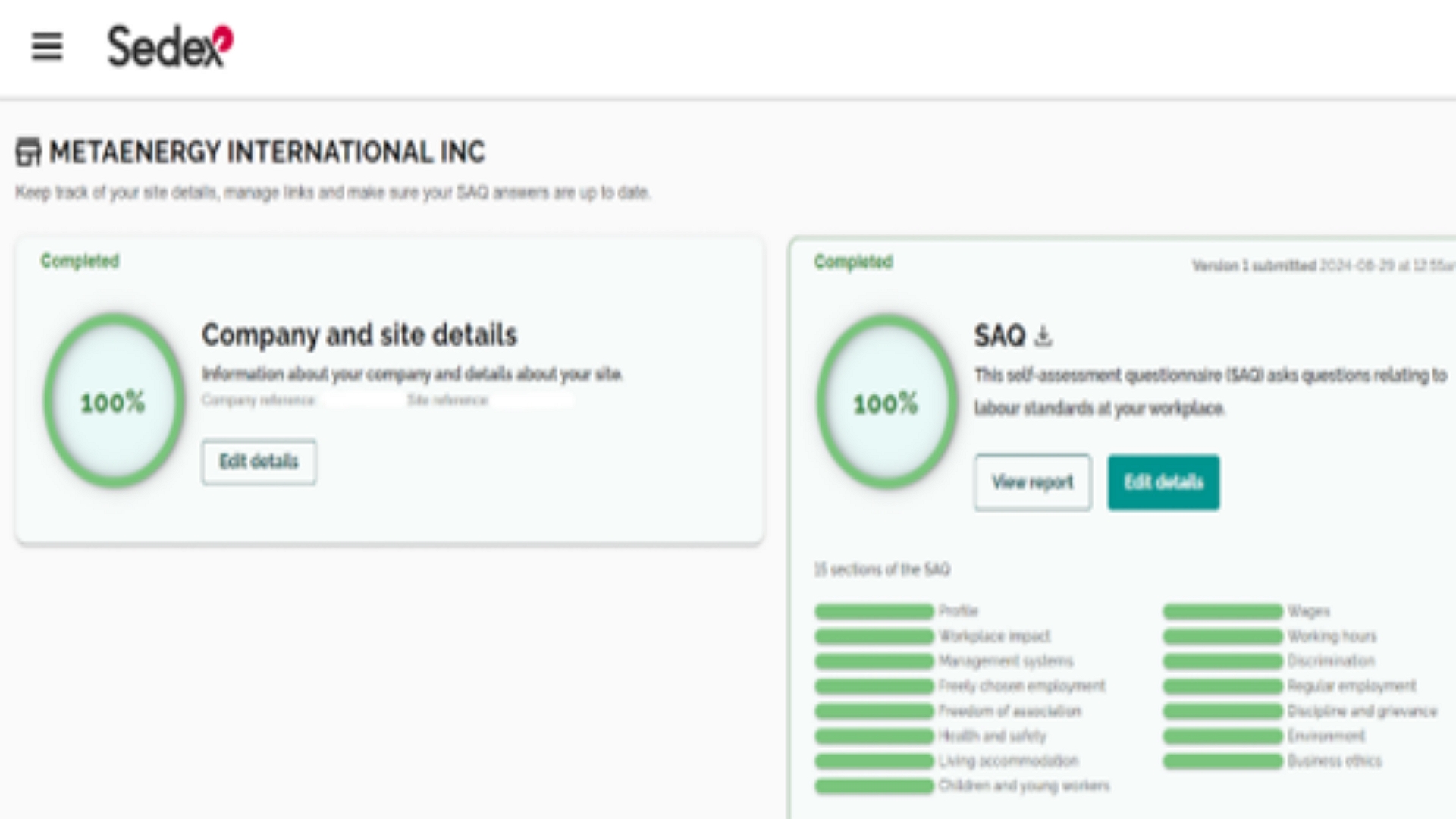
Task: Click the Profile section label
Action: click(x=959, y=611)
